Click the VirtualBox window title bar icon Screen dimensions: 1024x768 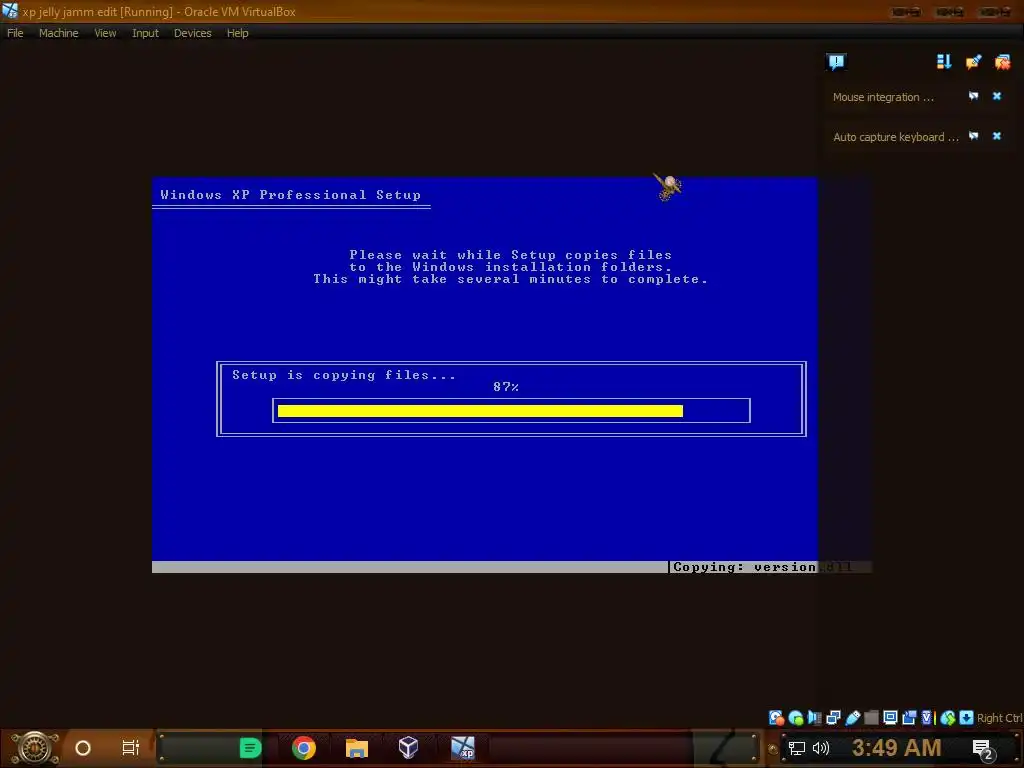[x=10, y=10]
